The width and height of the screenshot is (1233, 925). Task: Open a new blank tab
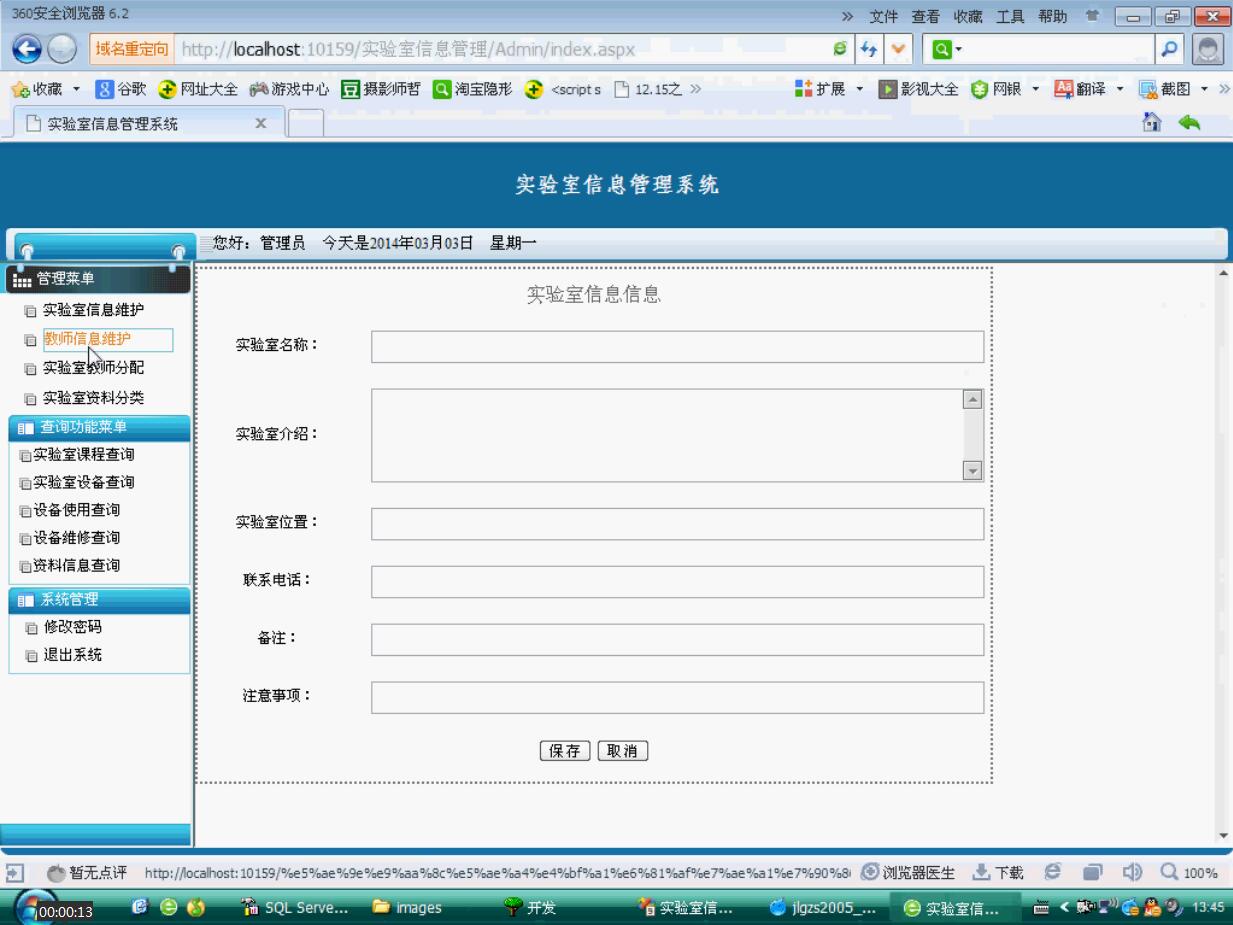point(308,124)
